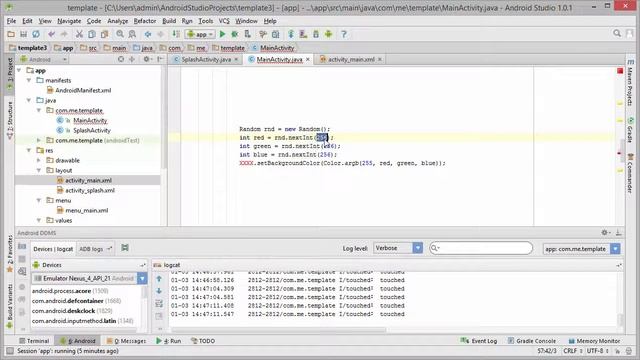Image resolution: width=640 pixels, height=360 pixels.
Task: Close the MainActivity.java tab
Action: click(308, 60)
